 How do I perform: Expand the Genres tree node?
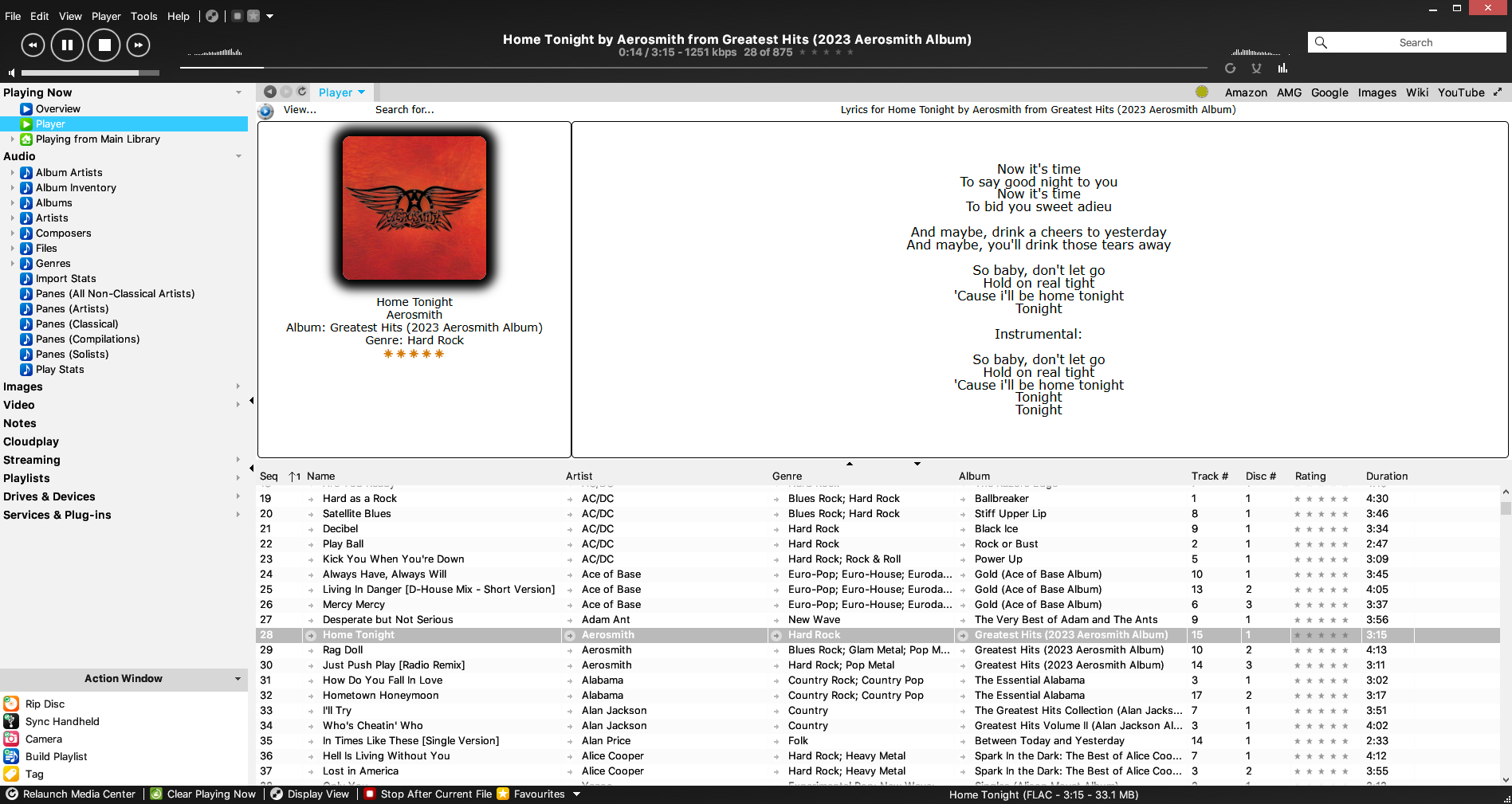(x=12, y=264)
